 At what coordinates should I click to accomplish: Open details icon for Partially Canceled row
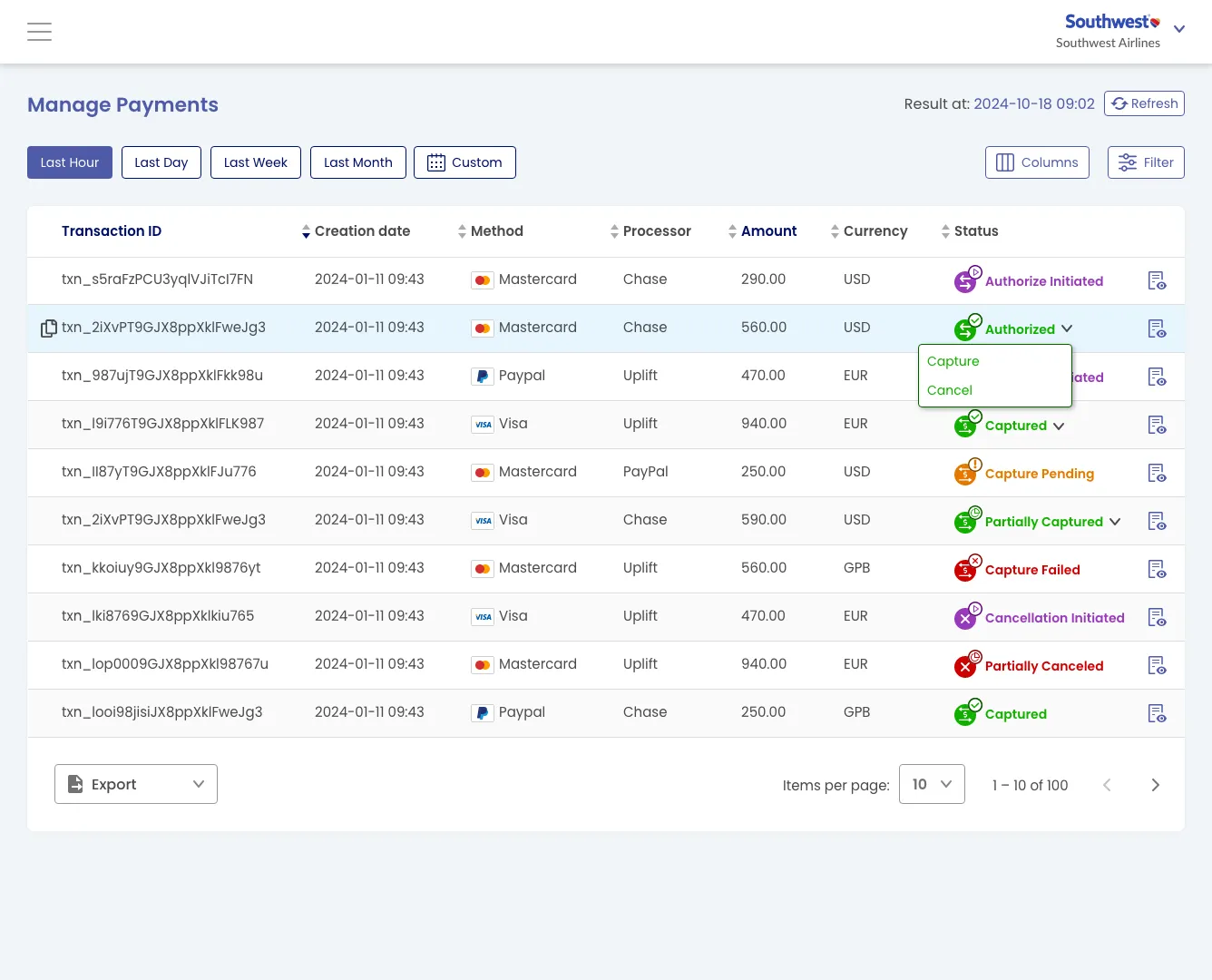tap(1157, 665)
